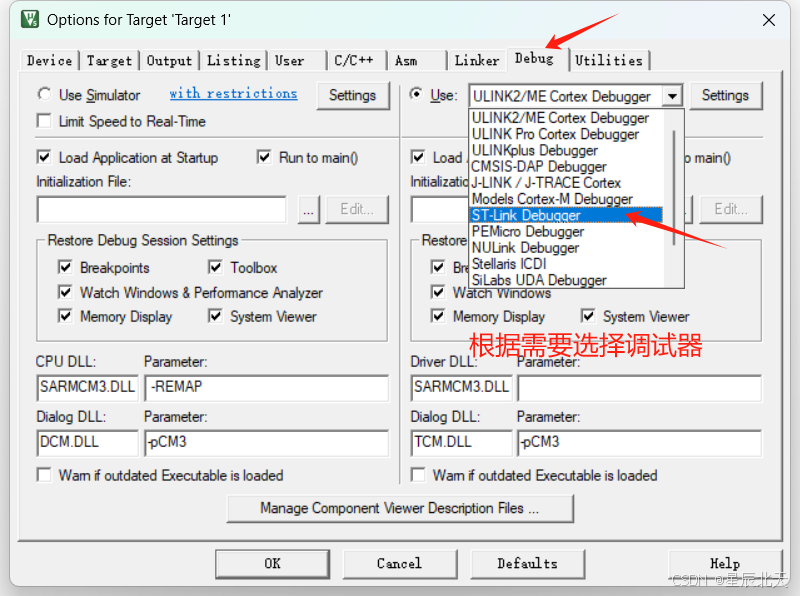Toggle simulator Breakpoints checkbox
800x596 pixels.
point(65,267)
